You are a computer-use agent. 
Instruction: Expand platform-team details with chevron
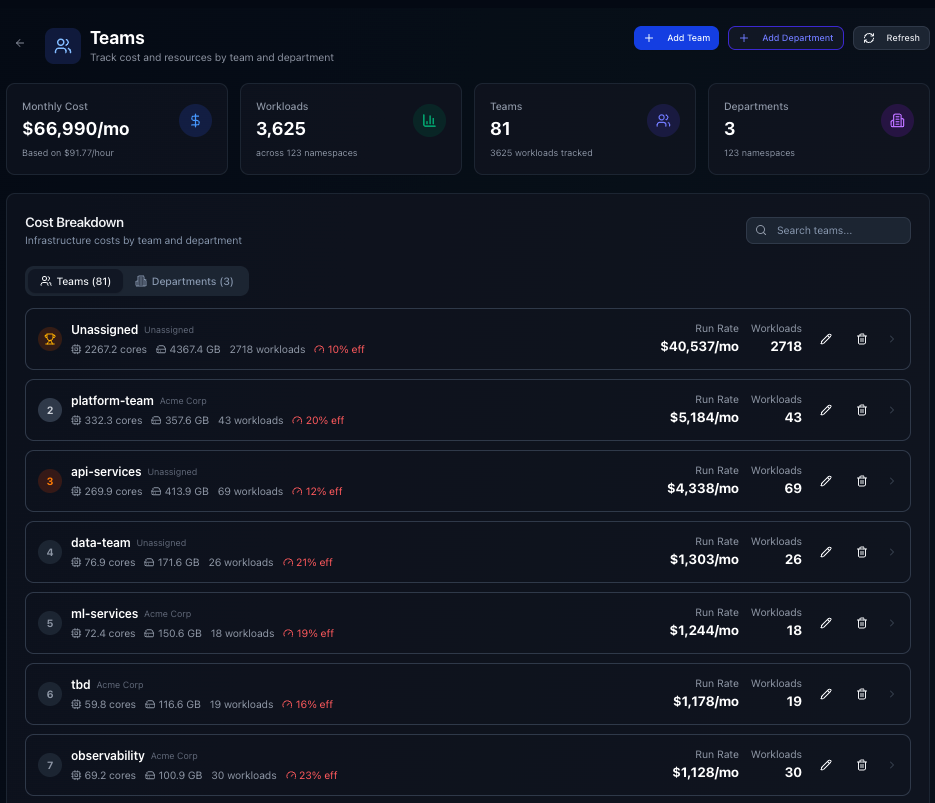pyautogui.click(x=892, y=410)
